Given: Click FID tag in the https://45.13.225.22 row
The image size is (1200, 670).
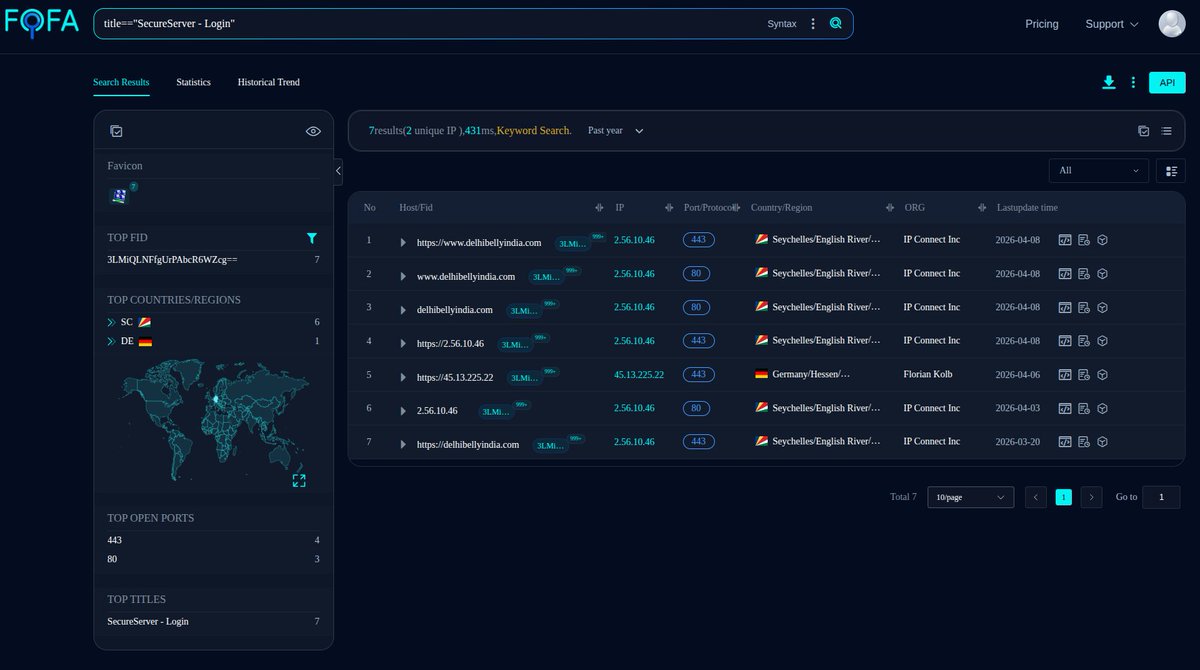Looking at the screenshot, I should tap(524, 378).
